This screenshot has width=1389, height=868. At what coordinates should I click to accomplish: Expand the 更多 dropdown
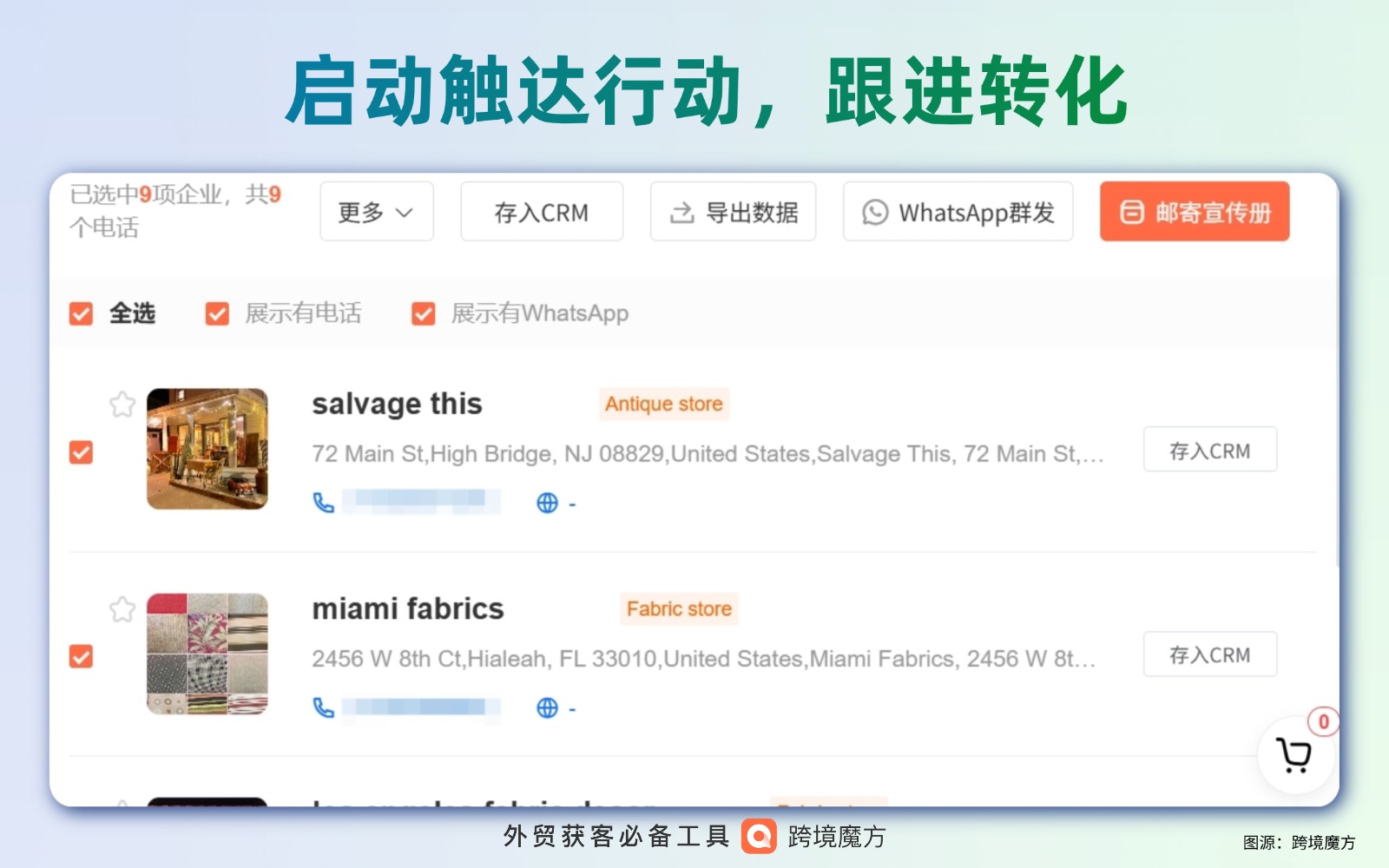pos(376,212)
